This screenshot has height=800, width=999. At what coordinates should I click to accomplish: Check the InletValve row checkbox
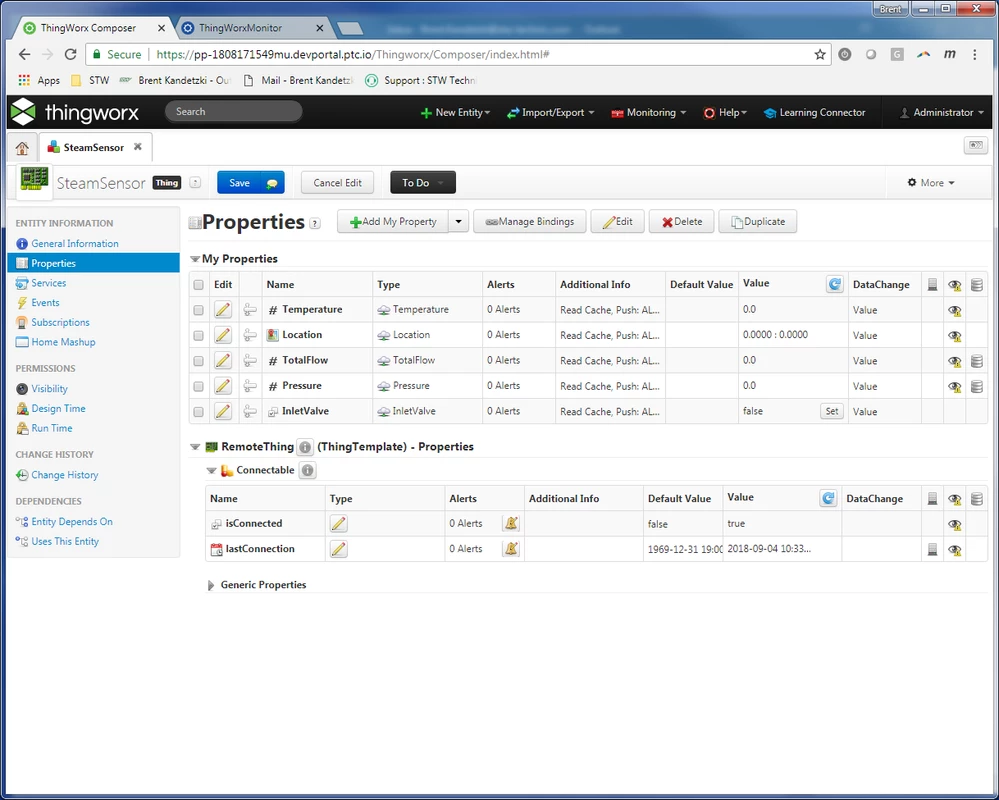(x=199, y=412)
